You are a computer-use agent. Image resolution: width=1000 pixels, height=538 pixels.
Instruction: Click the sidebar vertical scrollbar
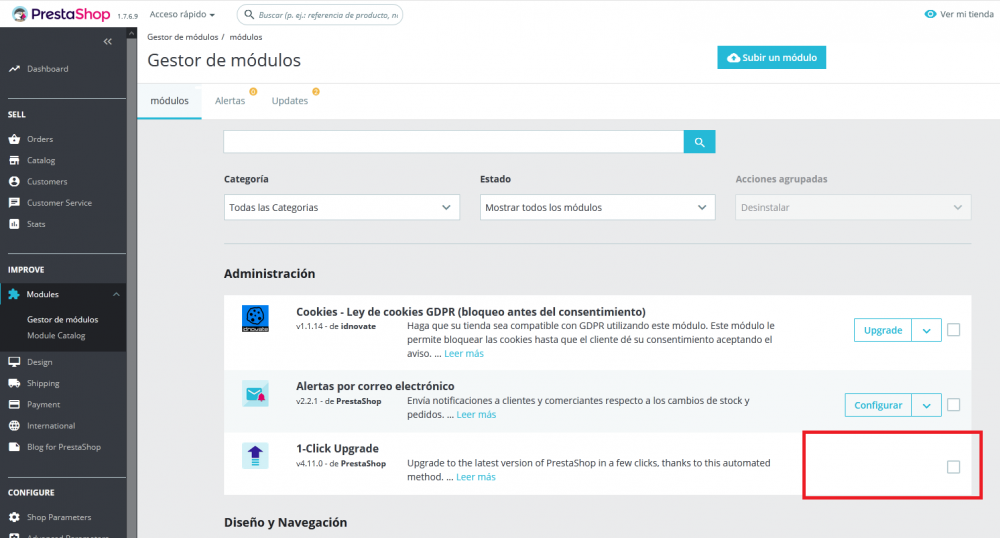tap(132, 280)
